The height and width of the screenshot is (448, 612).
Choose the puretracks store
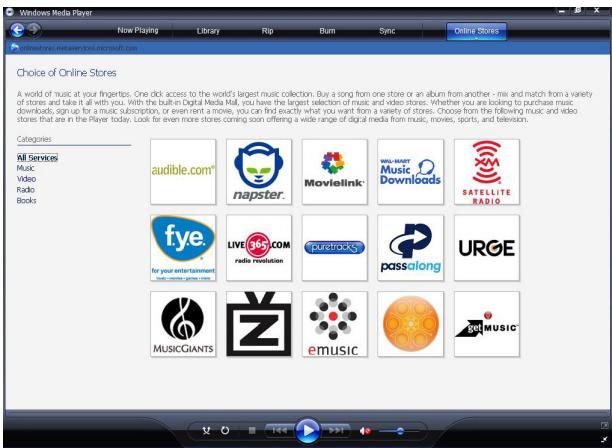pyautogui.click(x=334, y=248)
